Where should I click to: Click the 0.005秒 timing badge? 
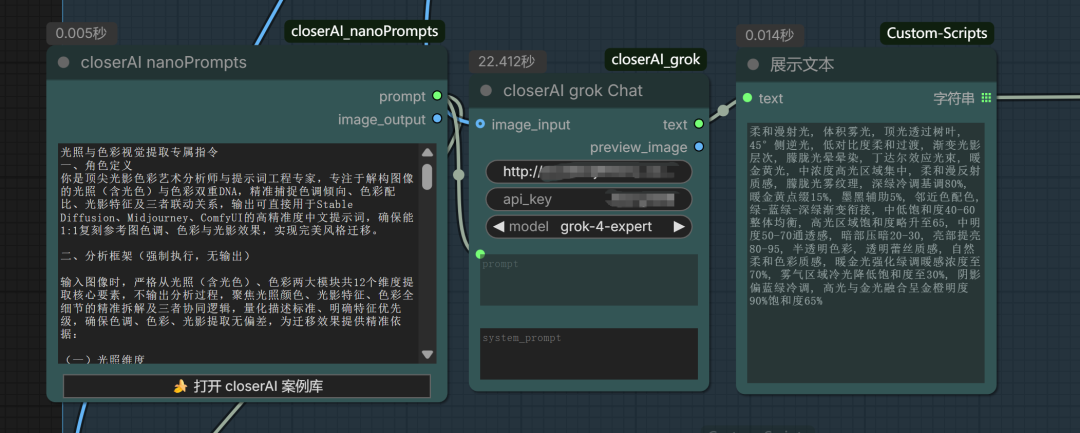point(82,33)
